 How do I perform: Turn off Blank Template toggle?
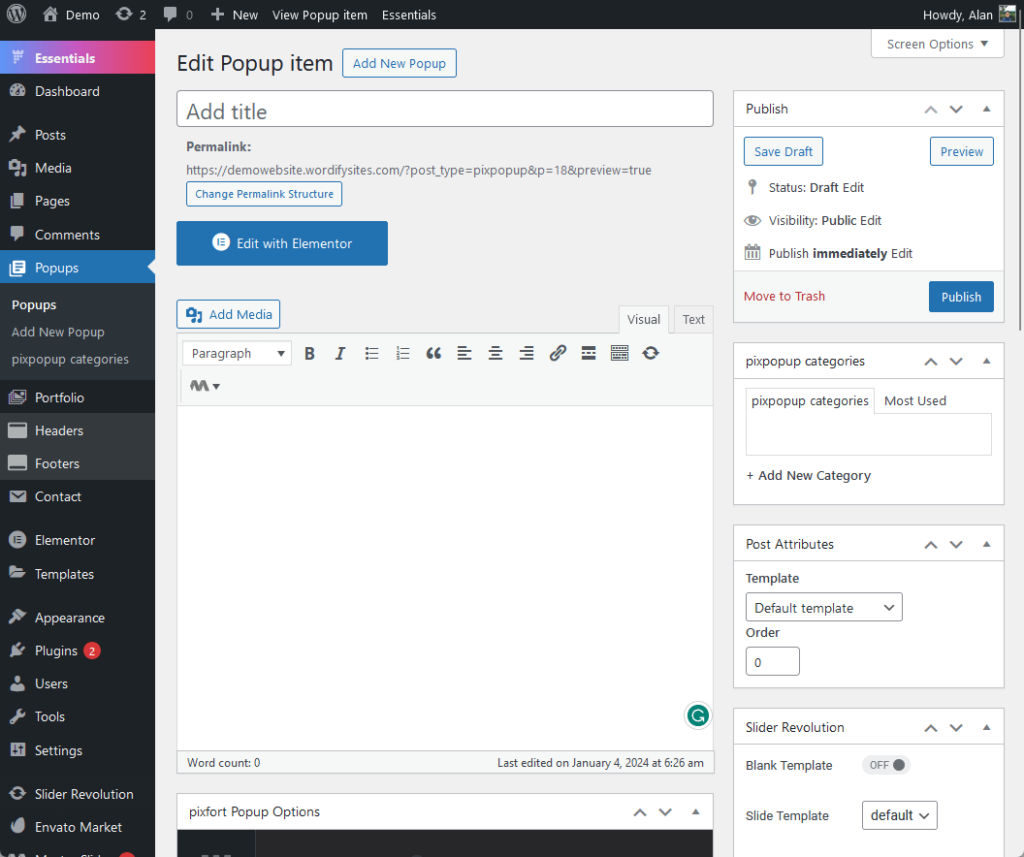[x=886, y=764]
